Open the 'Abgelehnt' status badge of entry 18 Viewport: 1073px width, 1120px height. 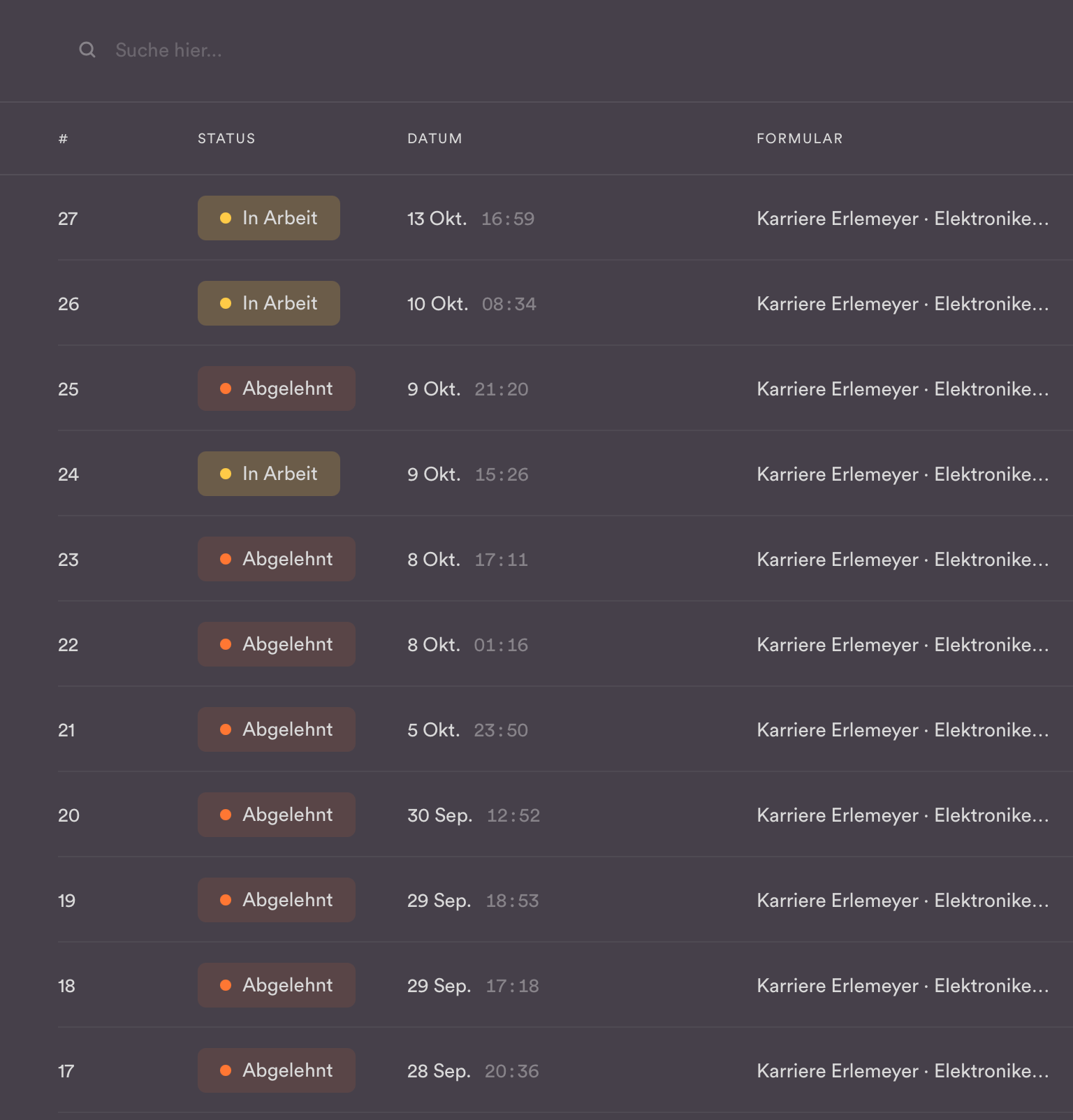click(x=277, y=985)
